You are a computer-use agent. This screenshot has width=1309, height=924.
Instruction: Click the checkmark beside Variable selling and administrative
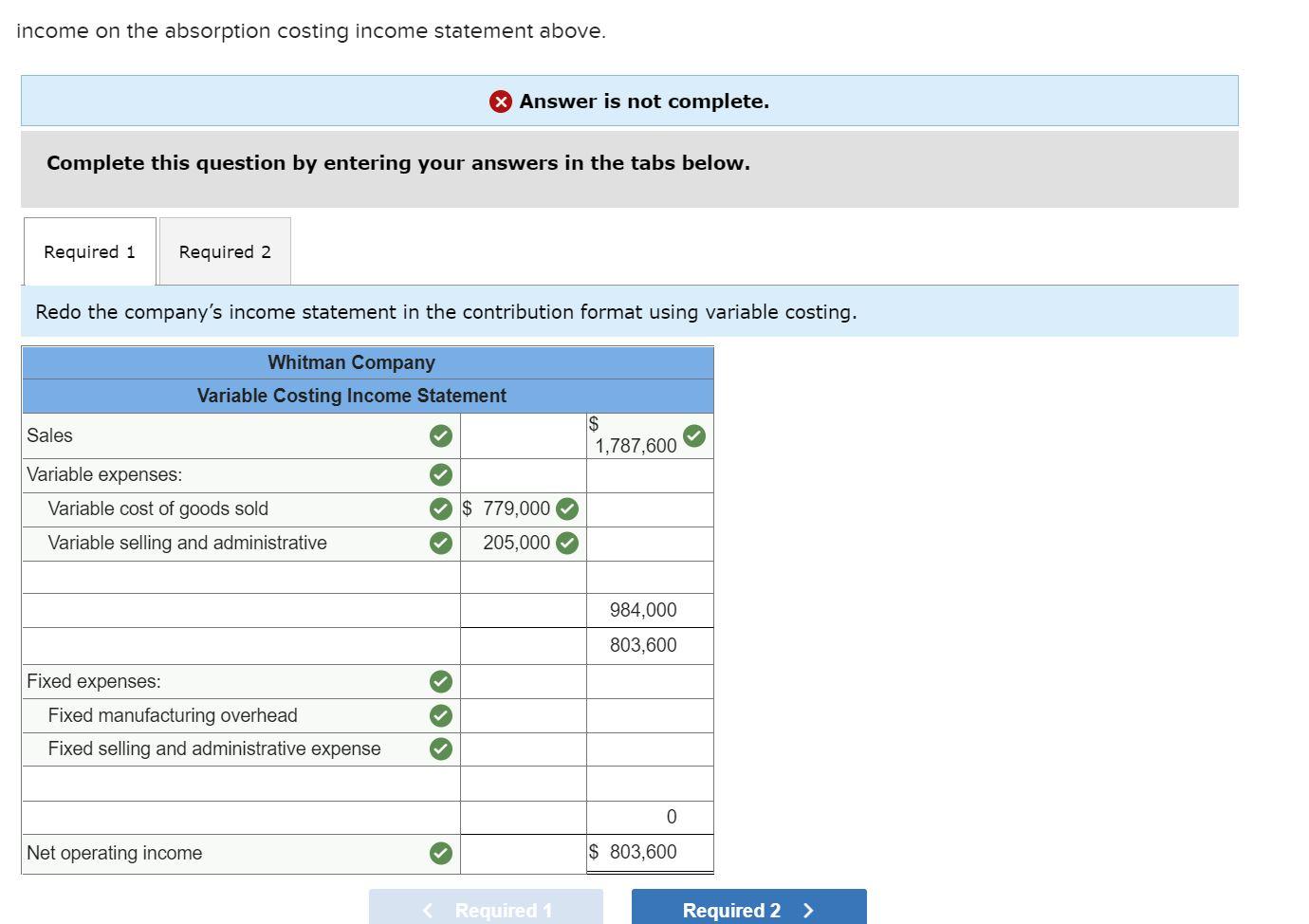click(x=439, y=543)
